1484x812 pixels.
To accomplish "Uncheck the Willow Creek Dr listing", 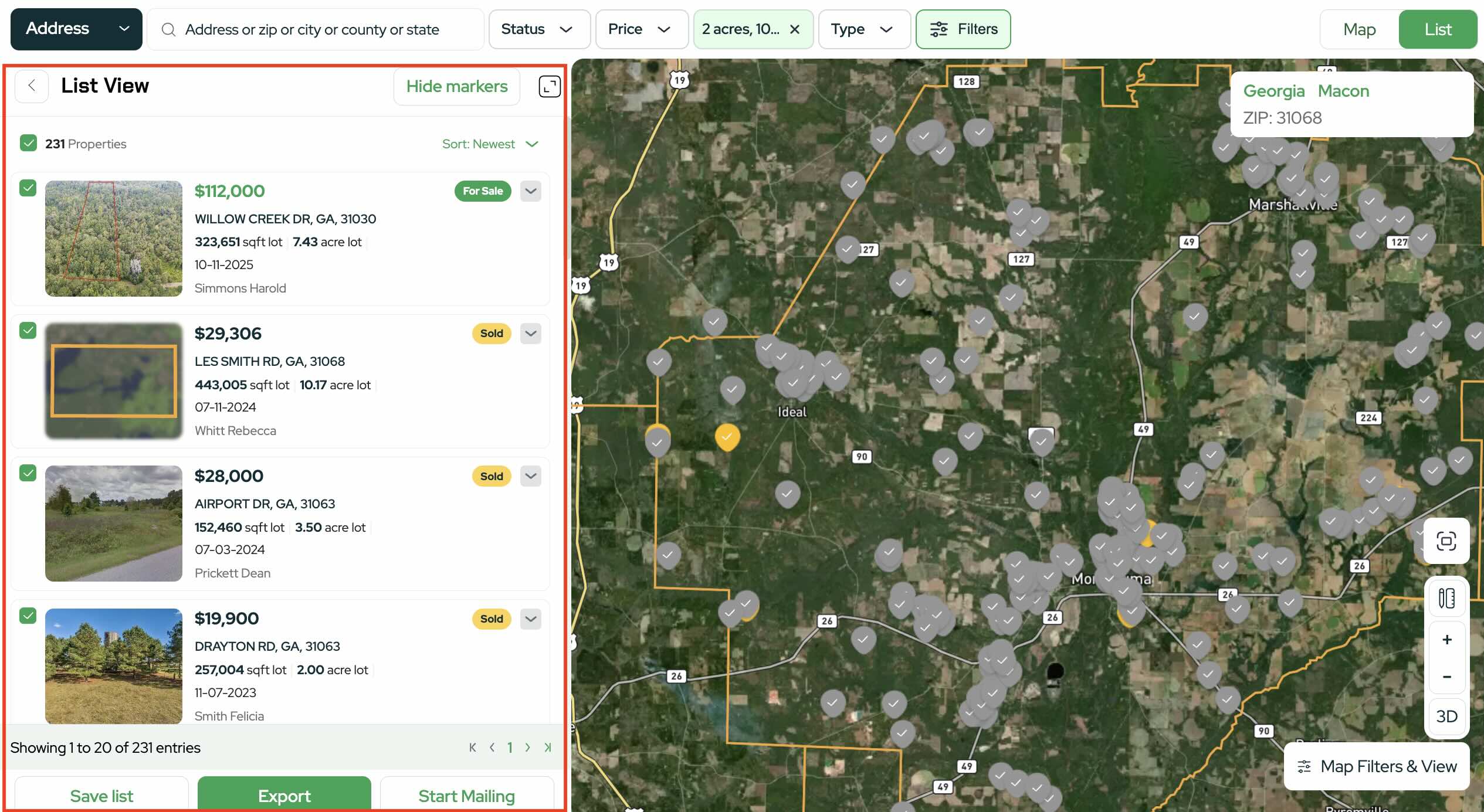I will [x=28, y=188].
